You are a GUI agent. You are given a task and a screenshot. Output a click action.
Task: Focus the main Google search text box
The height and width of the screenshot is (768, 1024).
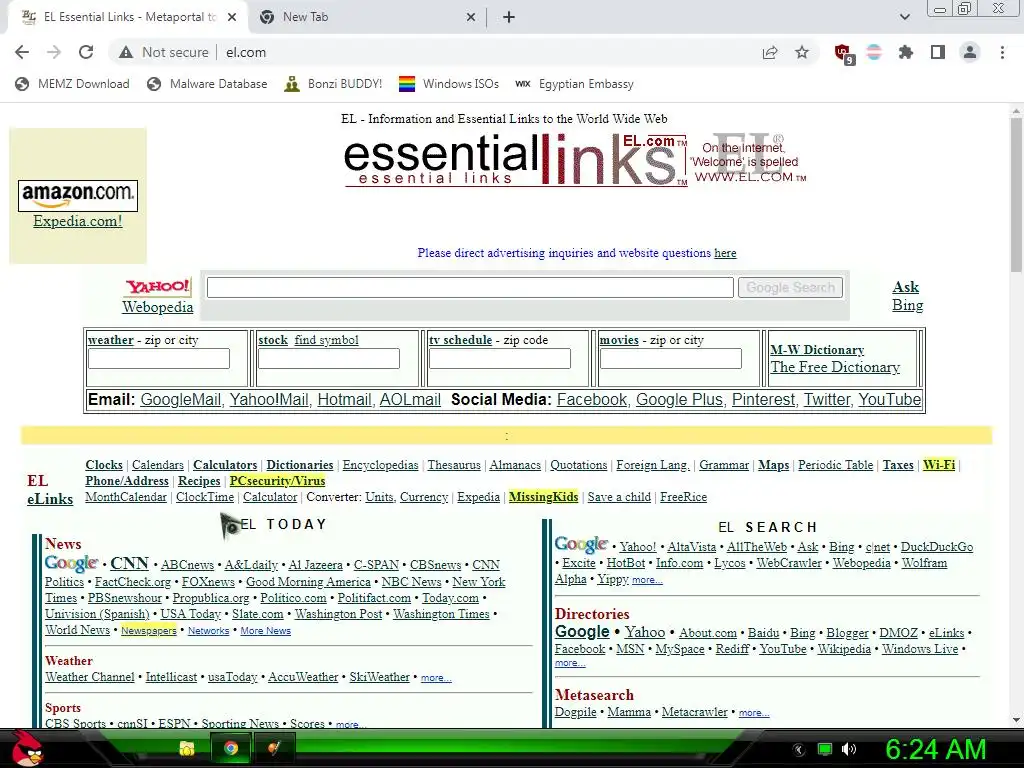coord(470,287)
